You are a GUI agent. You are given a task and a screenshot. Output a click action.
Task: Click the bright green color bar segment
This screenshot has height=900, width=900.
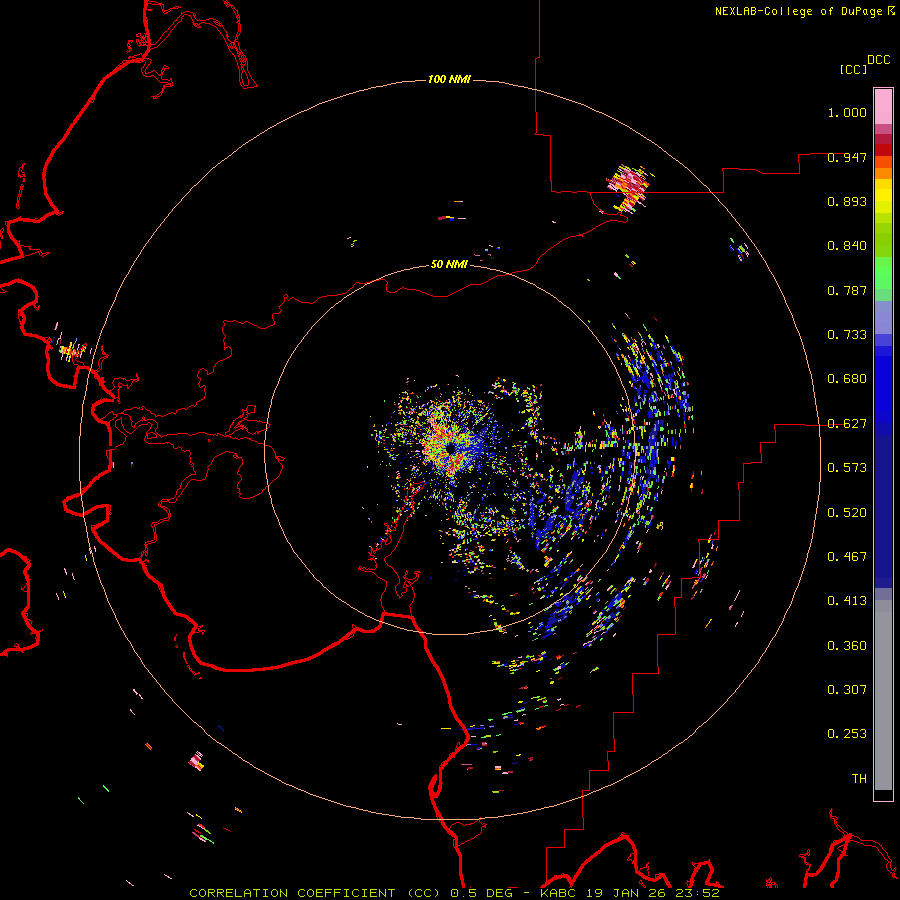coord(883,273)
